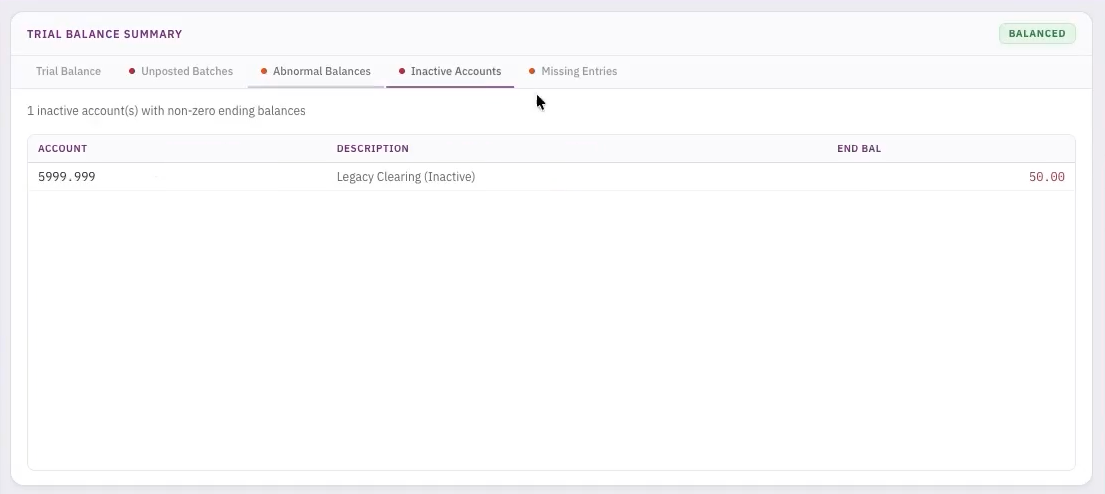Click the green BALANCED status badge
This screenshot has height=494, width=1105.
pos(1037,33)
